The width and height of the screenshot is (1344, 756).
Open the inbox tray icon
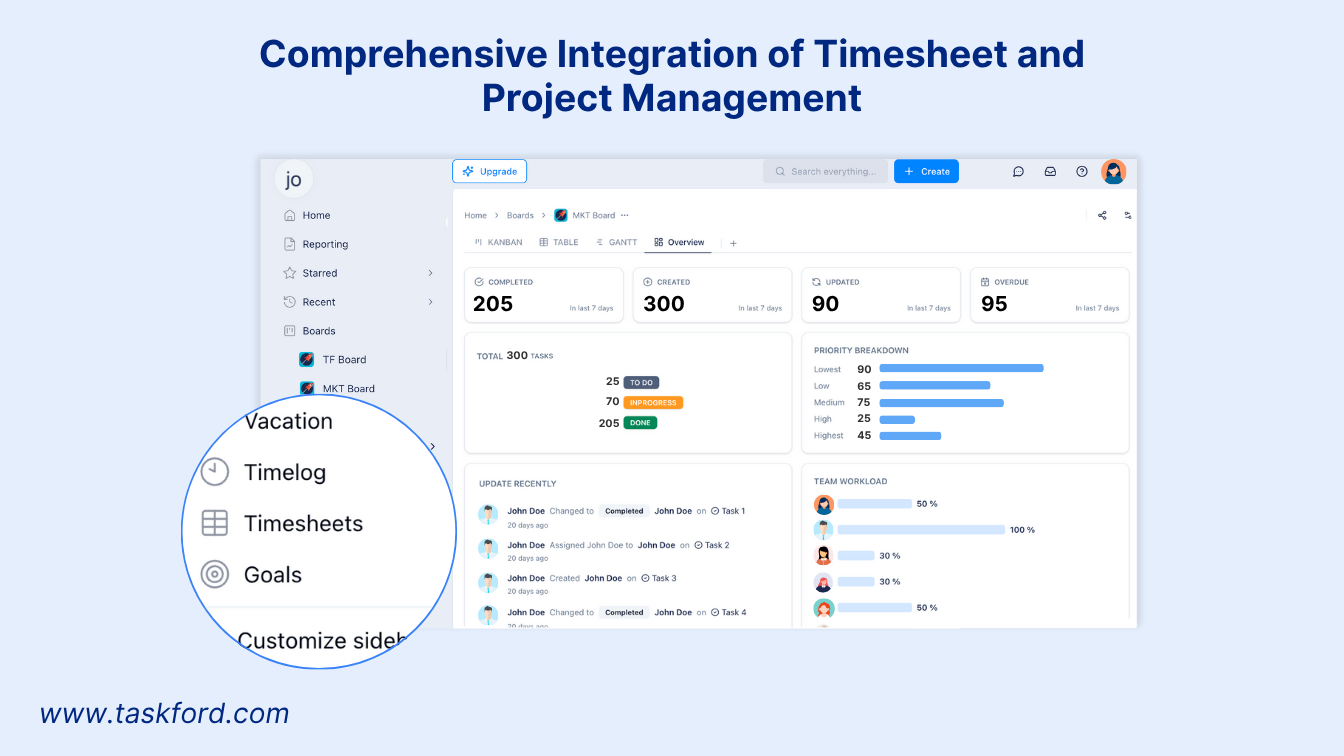[1050, 172]
